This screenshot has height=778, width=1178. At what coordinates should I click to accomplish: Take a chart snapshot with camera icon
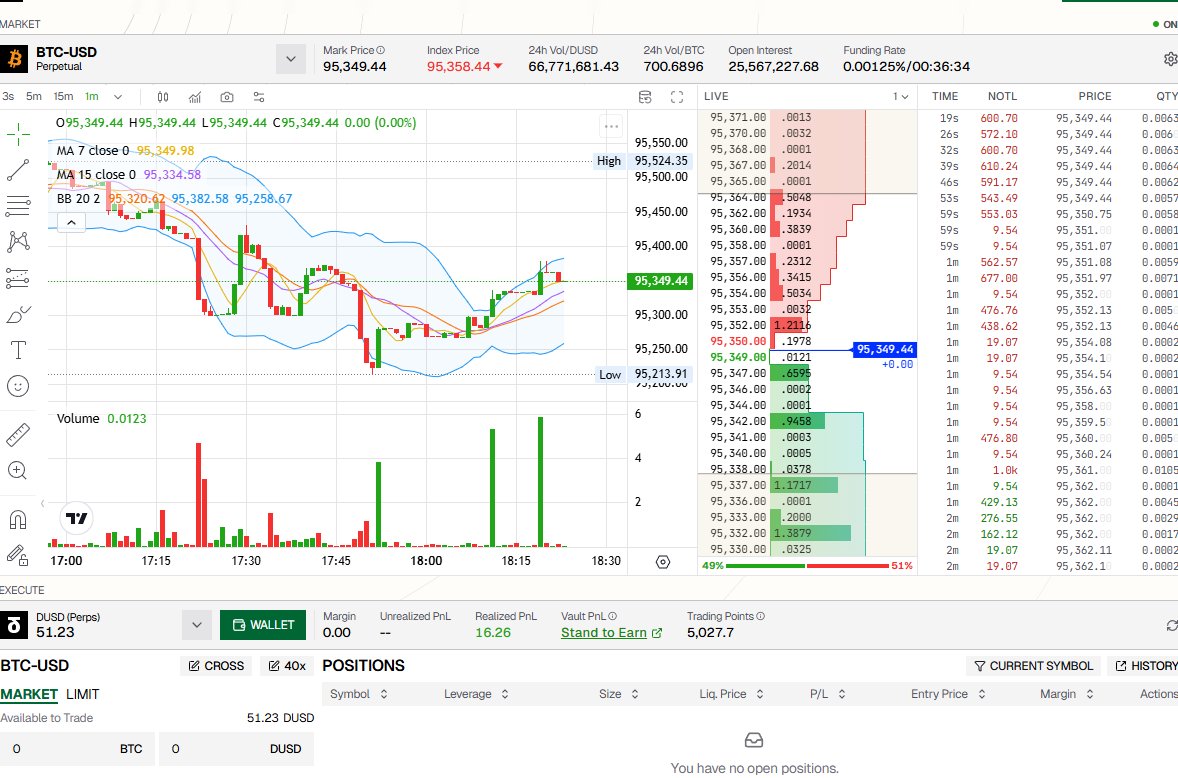[227, 97]
